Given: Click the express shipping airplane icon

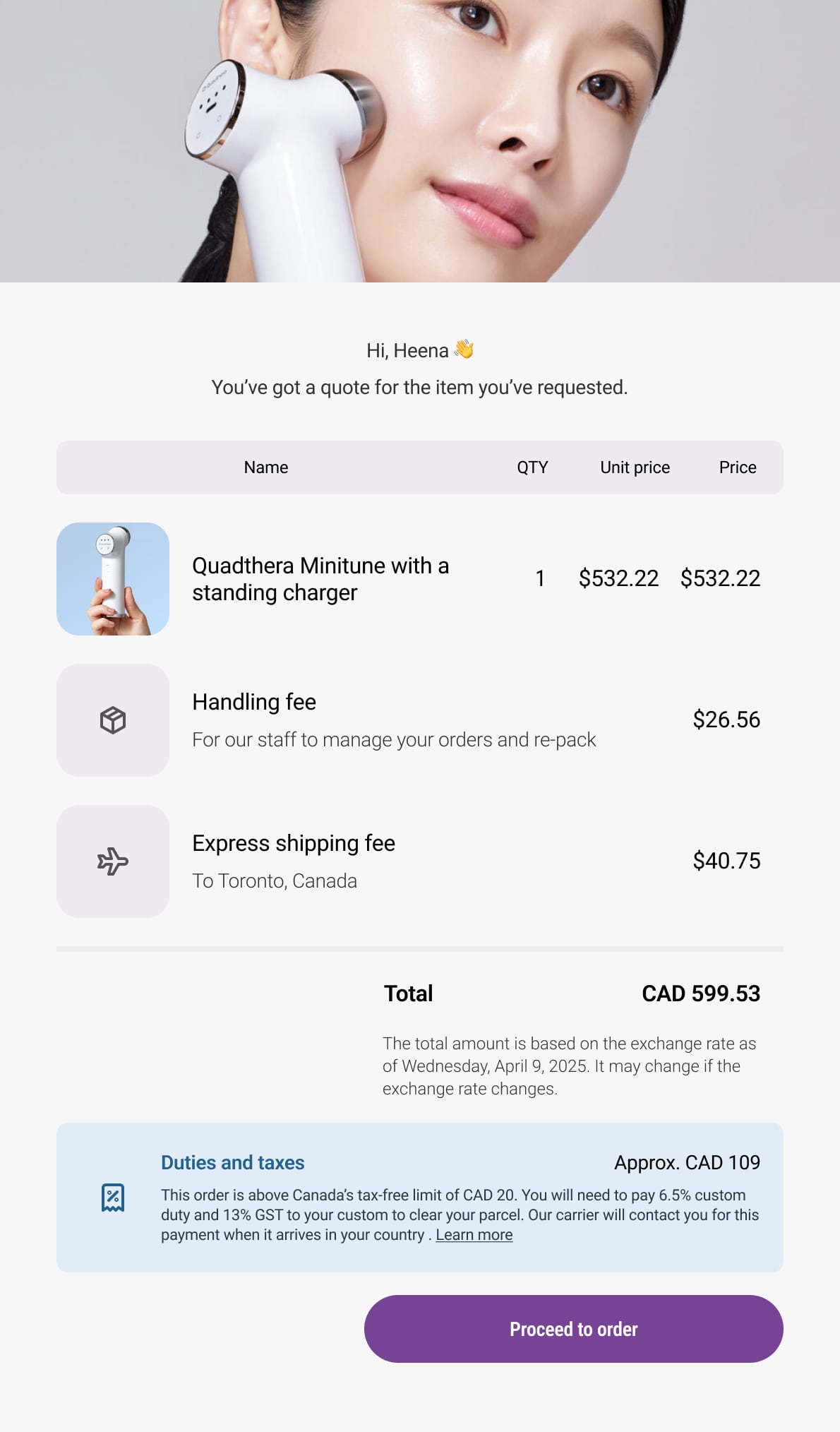Looking at the screenshot, I should tap(113, 861).
